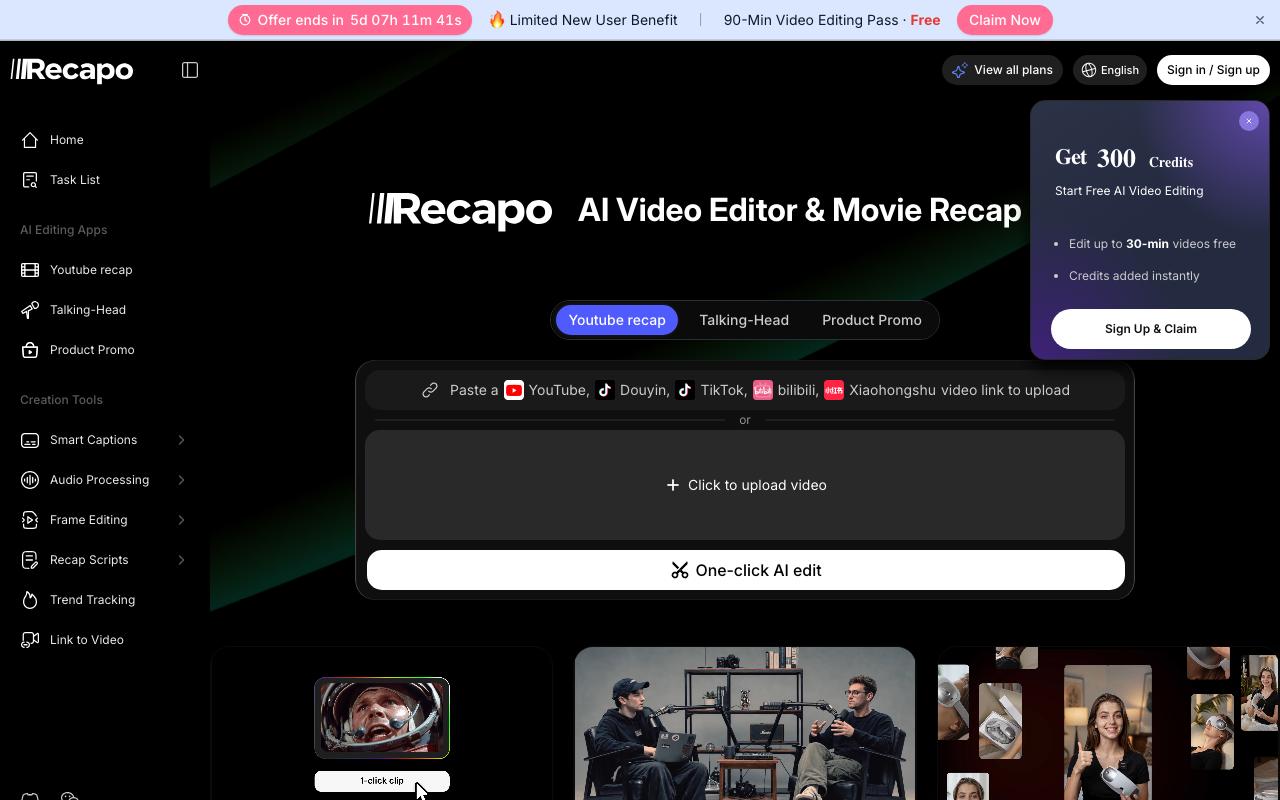Click the Audio Processing waveform icon

(30, 480)
